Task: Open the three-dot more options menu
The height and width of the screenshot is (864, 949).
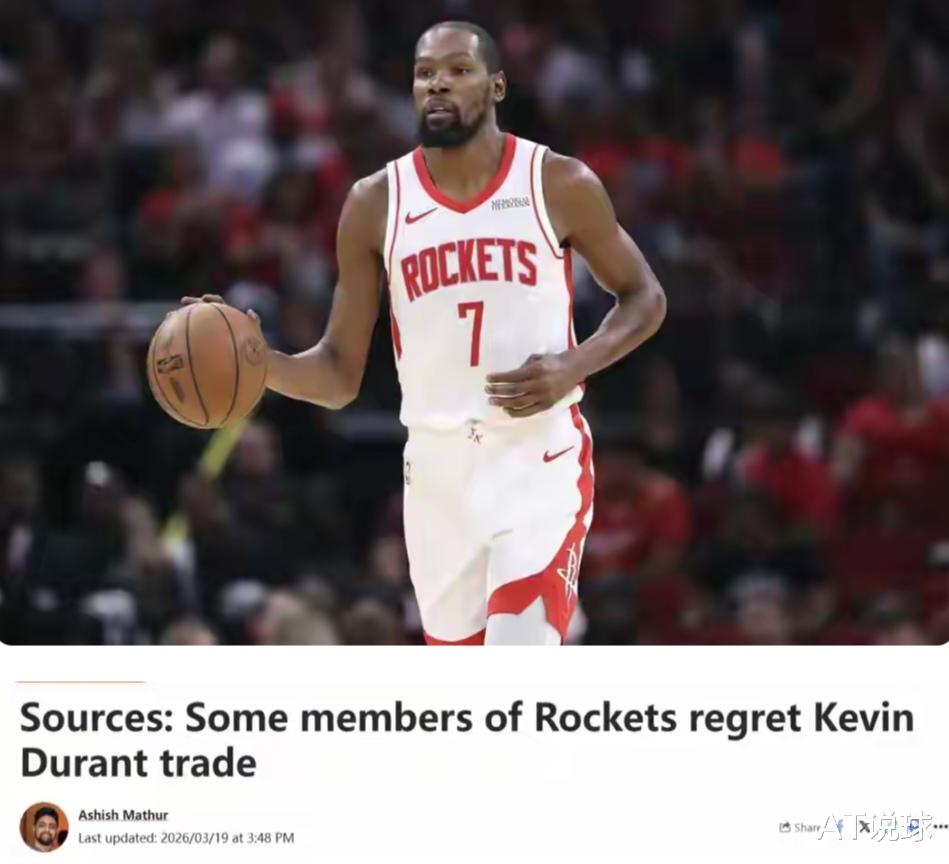Action: (x=941, y=826)
